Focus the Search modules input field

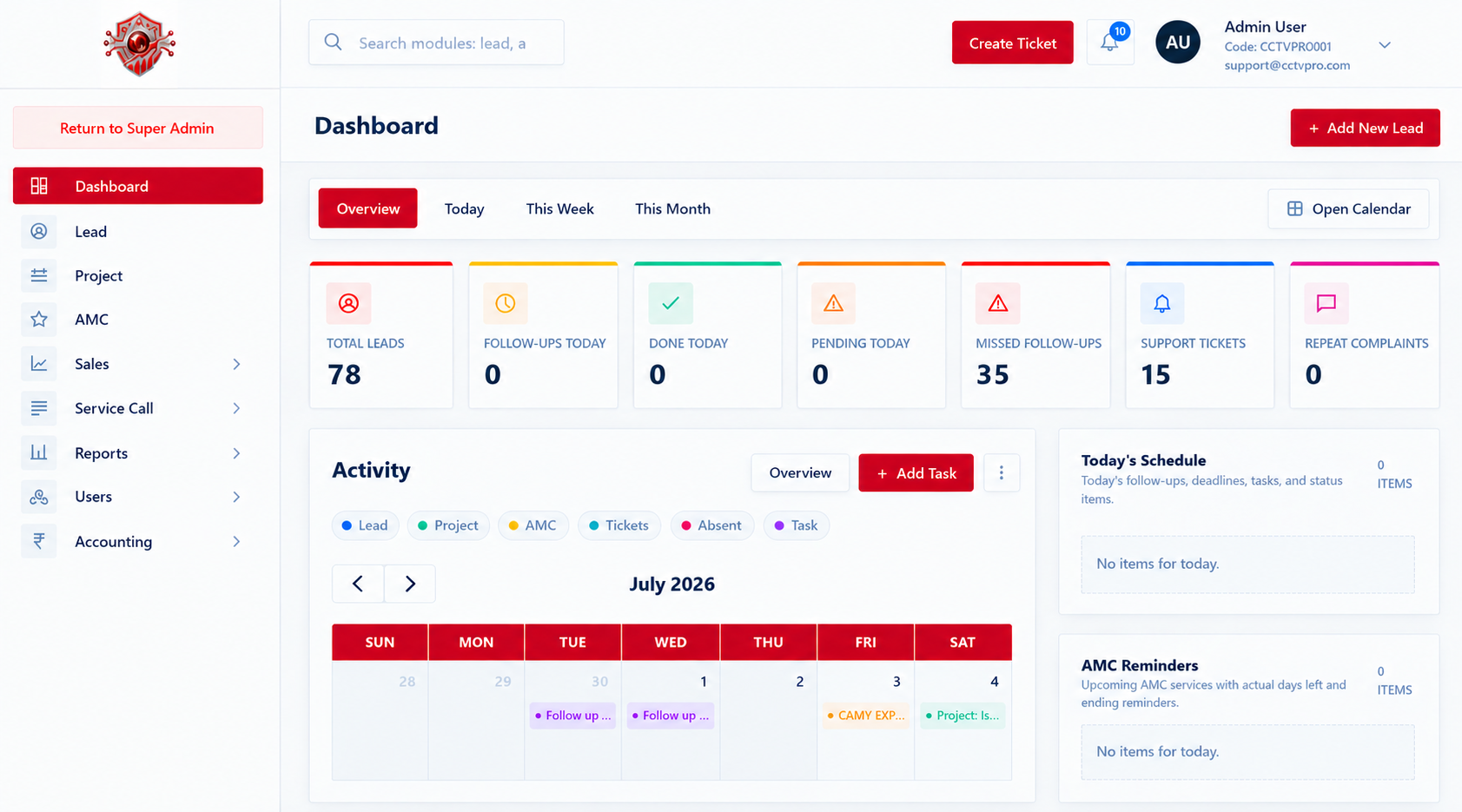436,43
